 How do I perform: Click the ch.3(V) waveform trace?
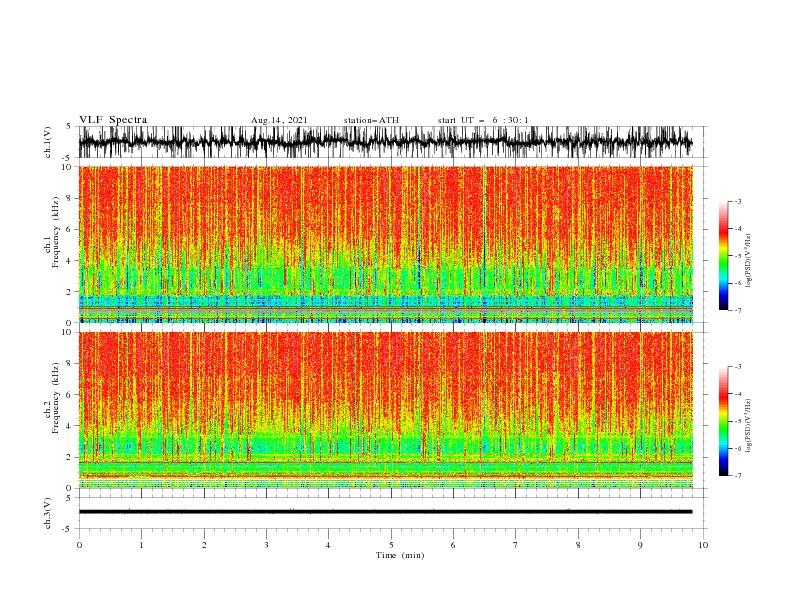point(386,512)
